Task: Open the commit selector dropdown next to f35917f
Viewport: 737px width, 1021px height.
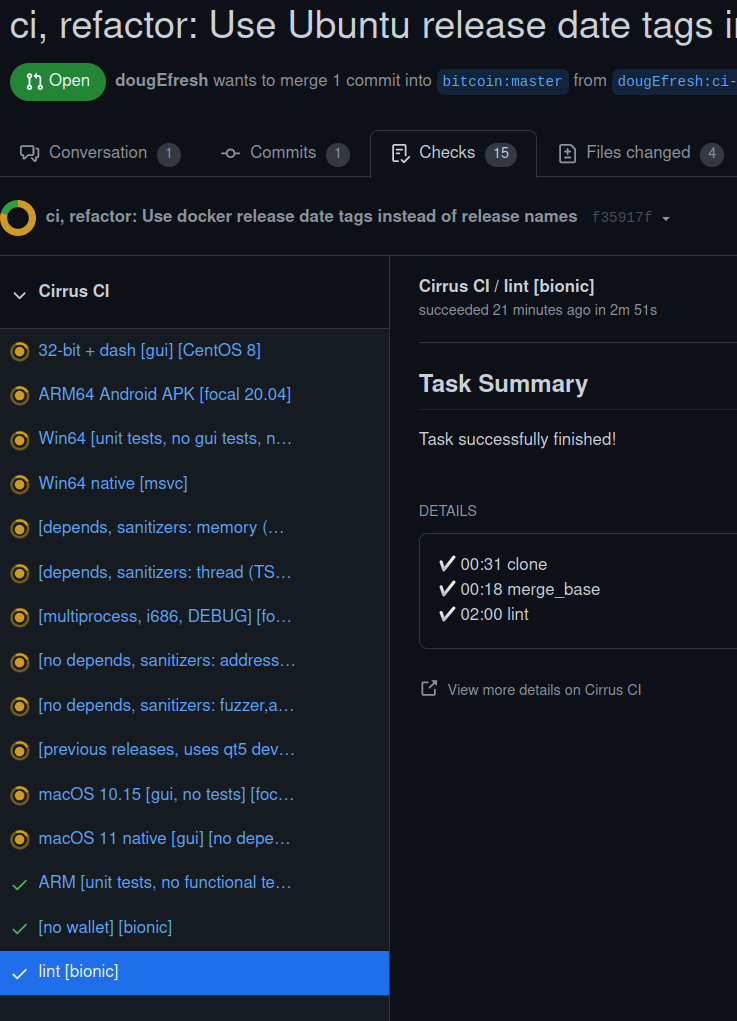Action: point(666,218)
